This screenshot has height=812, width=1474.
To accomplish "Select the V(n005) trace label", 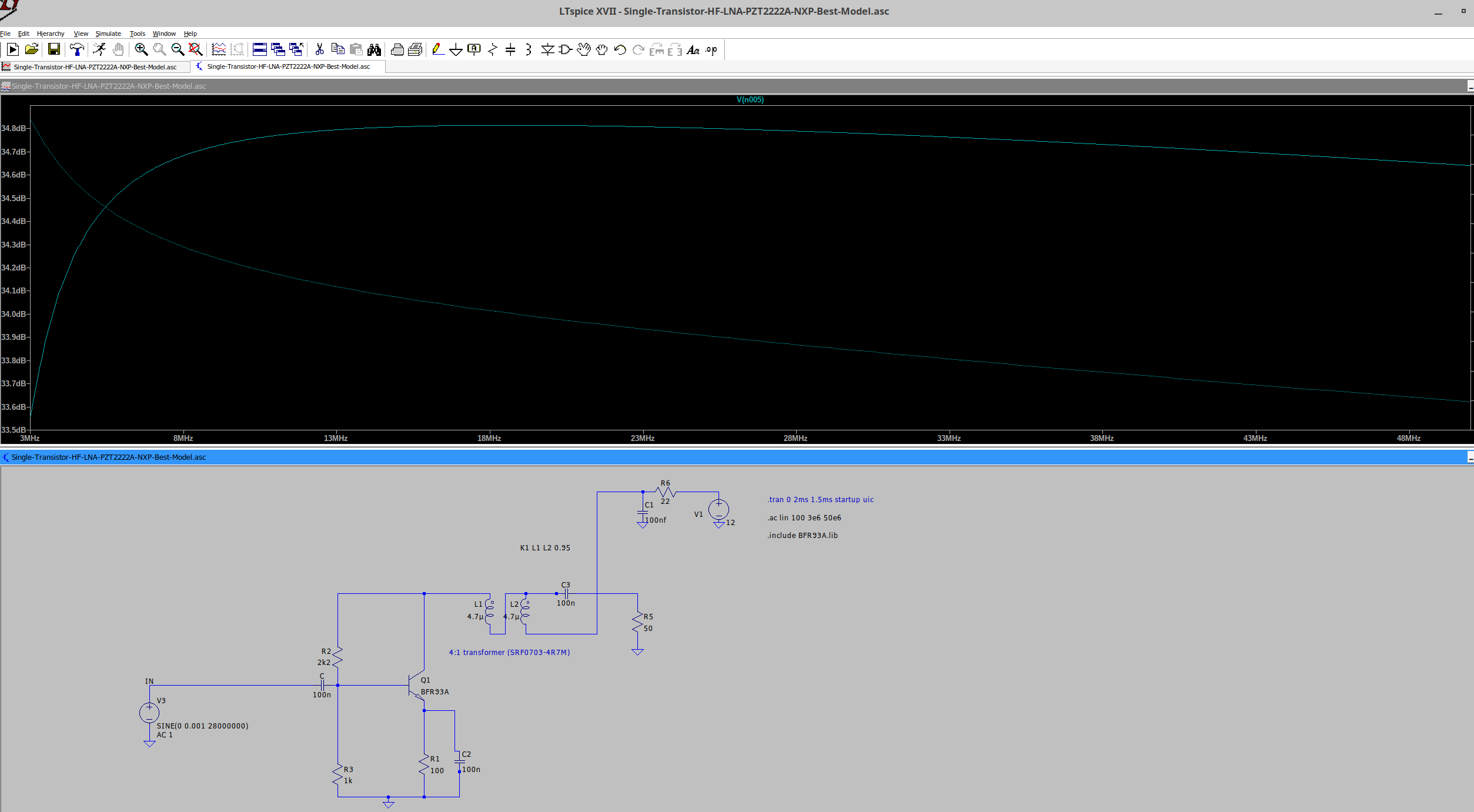I will tap(750, 99).
